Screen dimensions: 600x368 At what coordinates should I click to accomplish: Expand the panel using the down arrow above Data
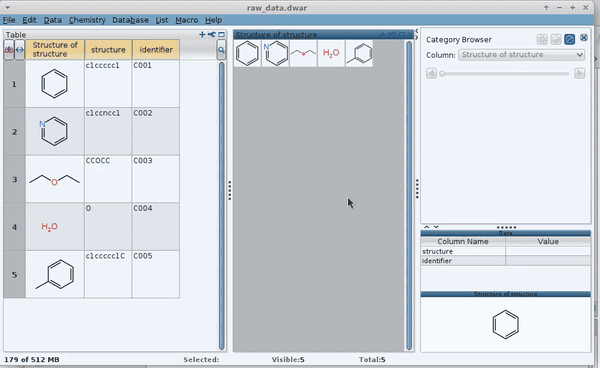(436, 227)
